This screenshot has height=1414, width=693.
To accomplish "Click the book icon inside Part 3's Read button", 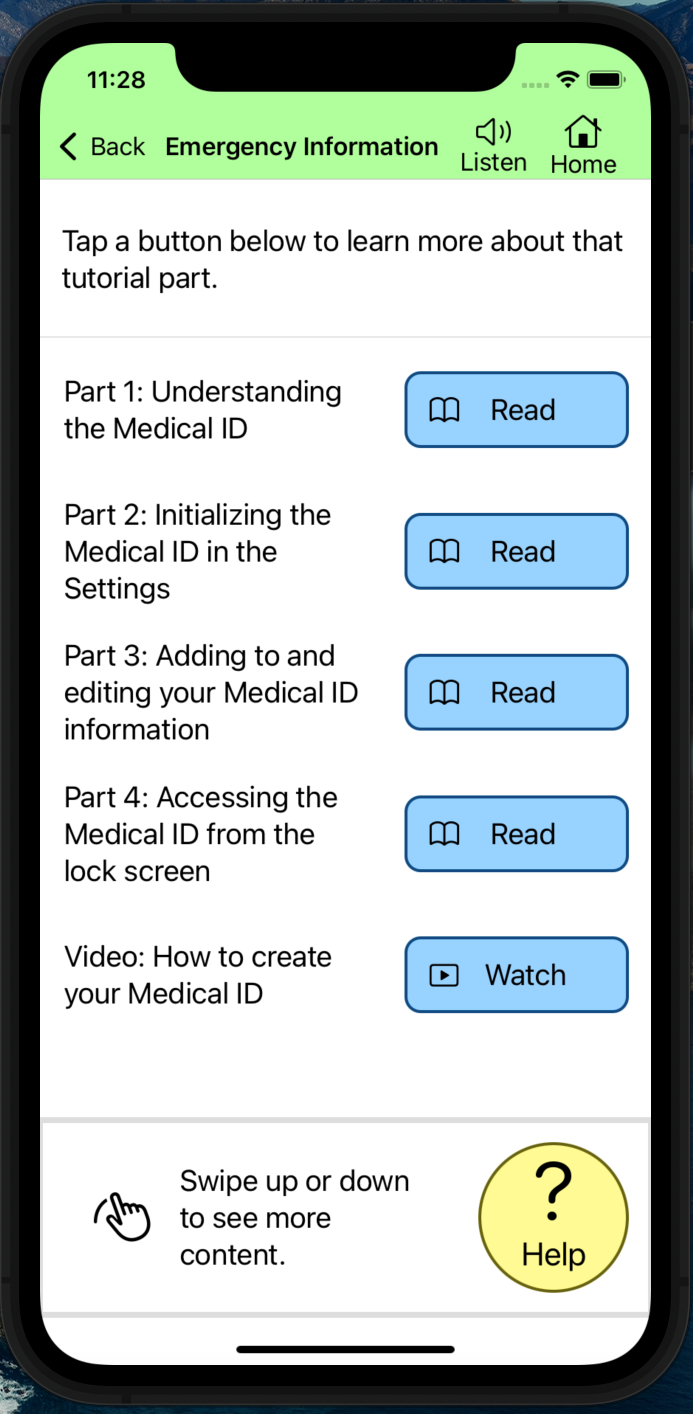I will point(446,692).
